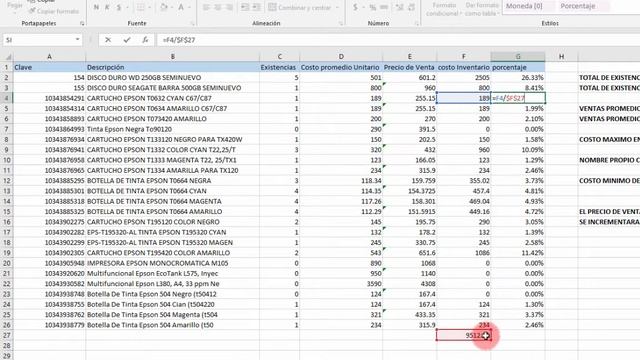Decrease indent button
This screenshot has width=640, height=360.
click(x=245, y=7)
